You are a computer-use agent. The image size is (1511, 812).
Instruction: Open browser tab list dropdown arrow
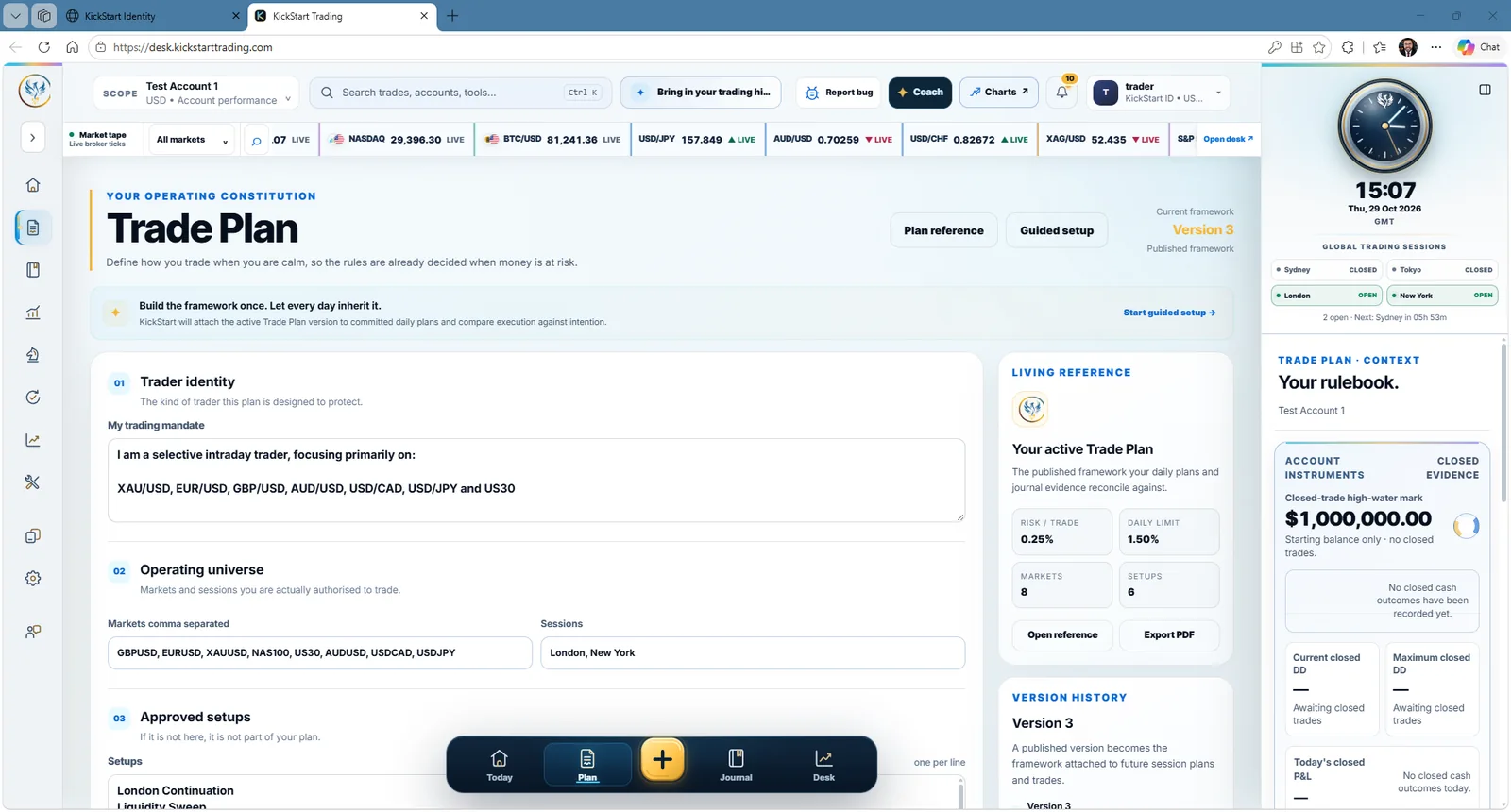pyautogui.click(x=16, y=16)
